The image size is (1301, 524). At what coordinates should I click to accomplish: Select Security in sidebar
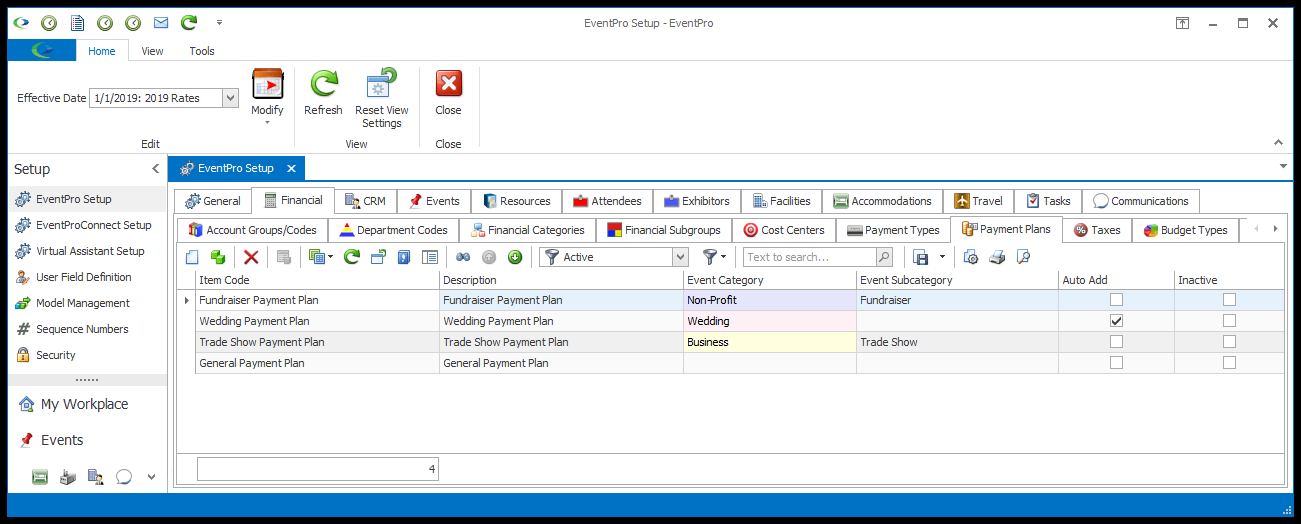click(87, 355)
